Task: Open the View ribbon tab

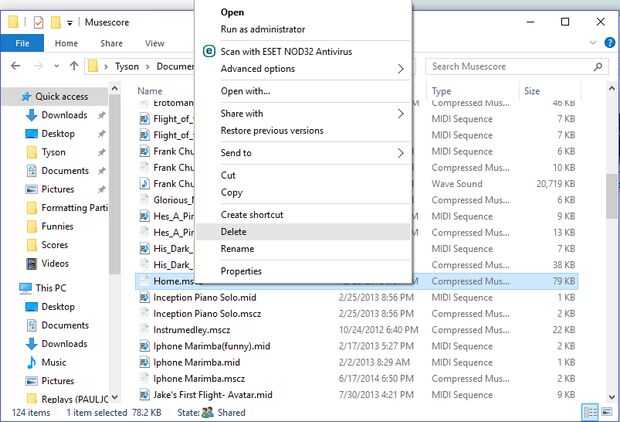Action: click(154, 43)
